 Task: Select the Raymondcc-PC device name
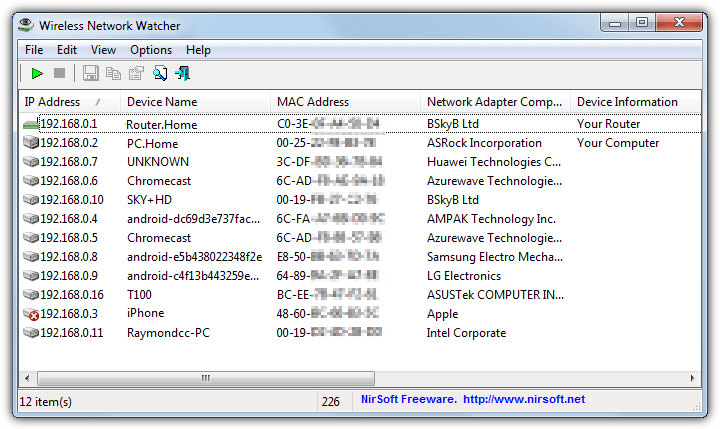coord(168,333)
